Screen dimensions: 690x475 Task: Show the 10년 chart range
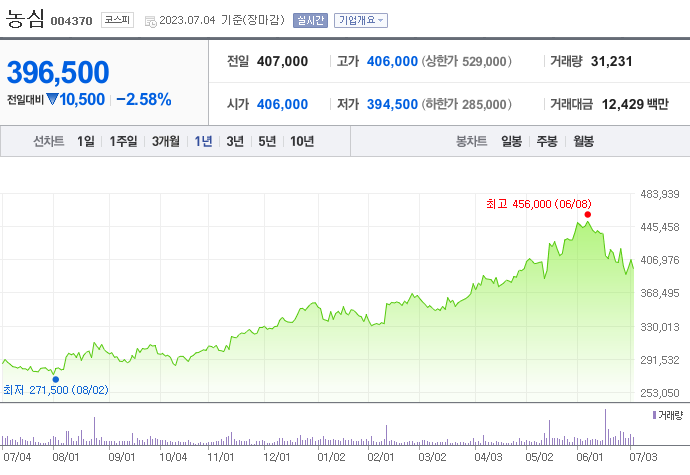click(x=302, y=141)
